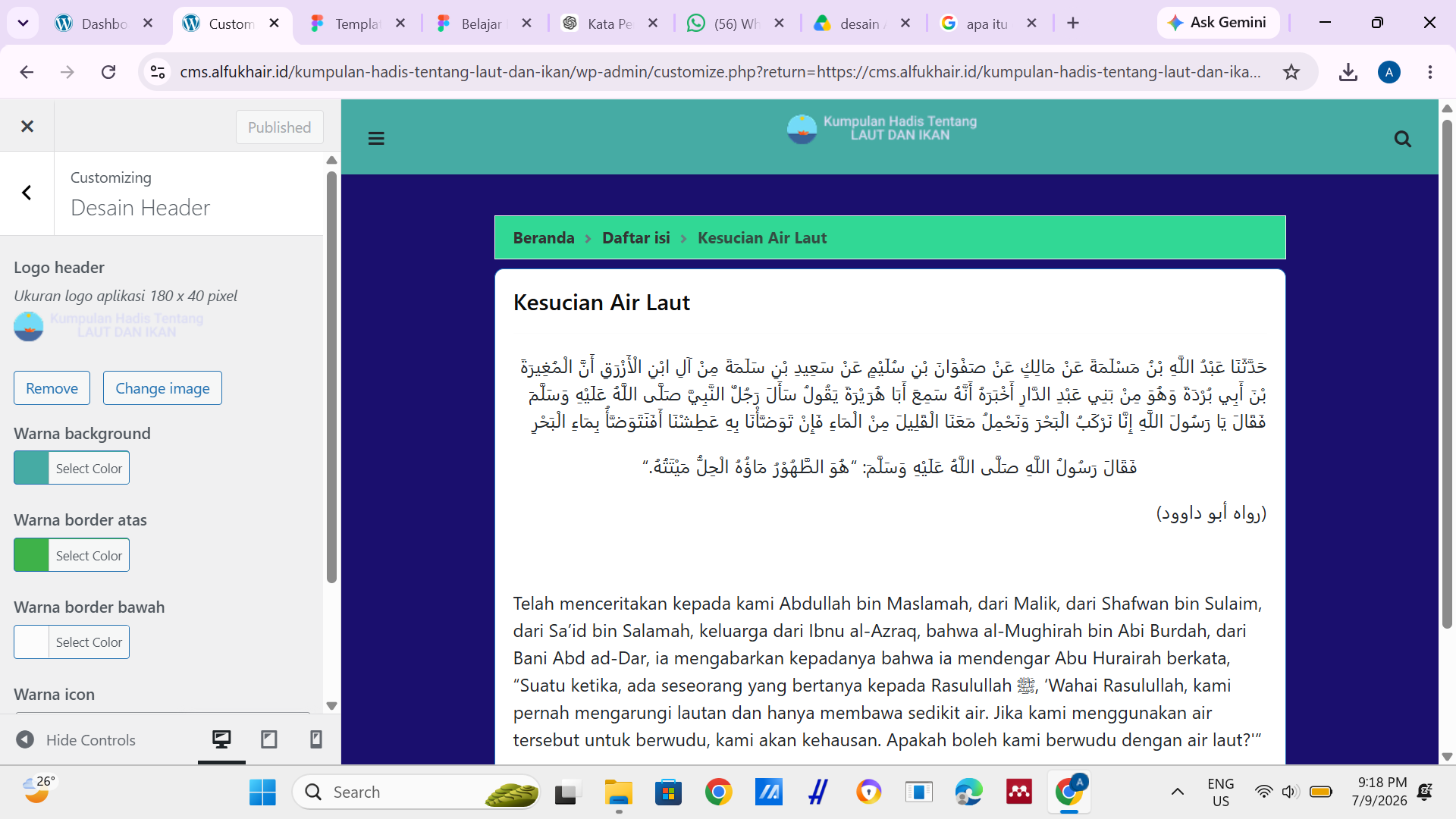Viewport: 1456px width, 819px height.
Task: Open Microsoft Edge from taskbar
Action: click(968, 792)
